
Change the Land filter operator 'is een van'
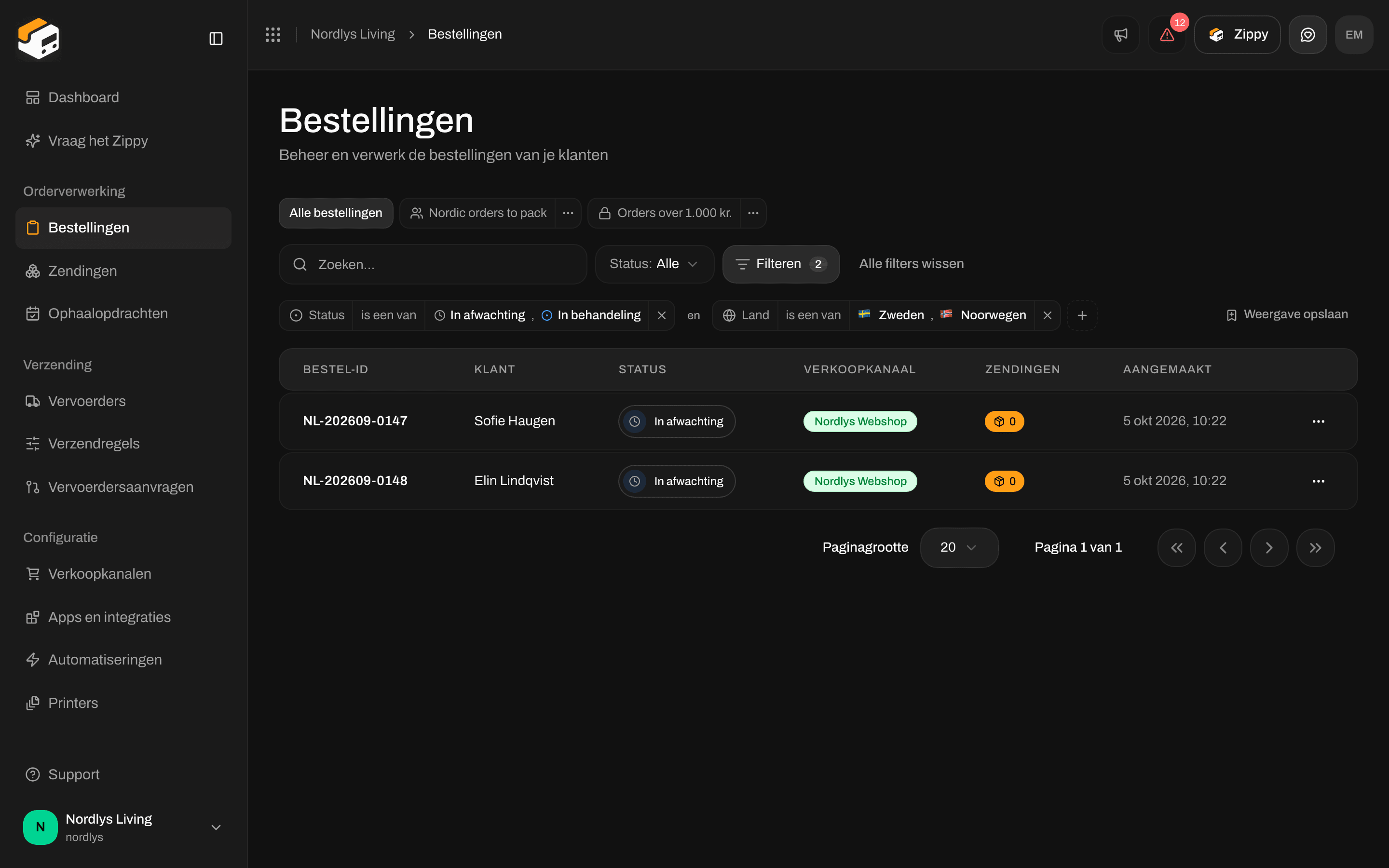click(x=813, y=315)
